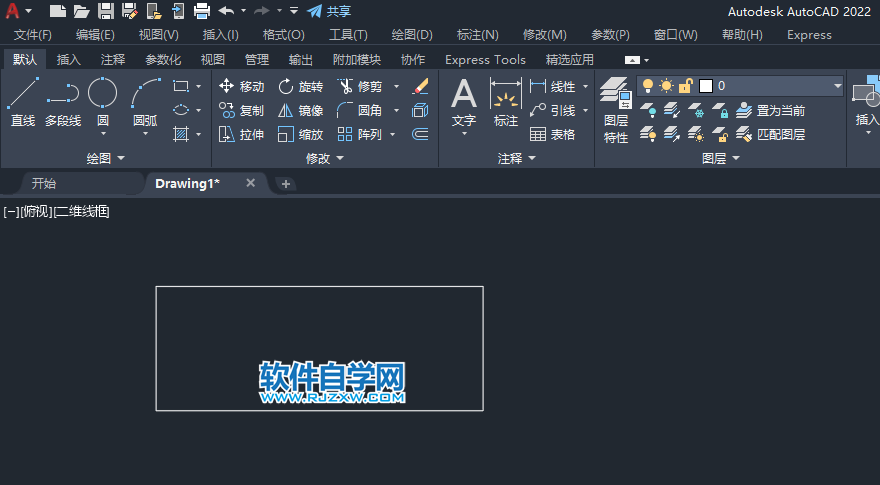The height and width of the screenshot is (485, 880).
Task: Click the Leader (引线) tool
Action: pos(553,111)
